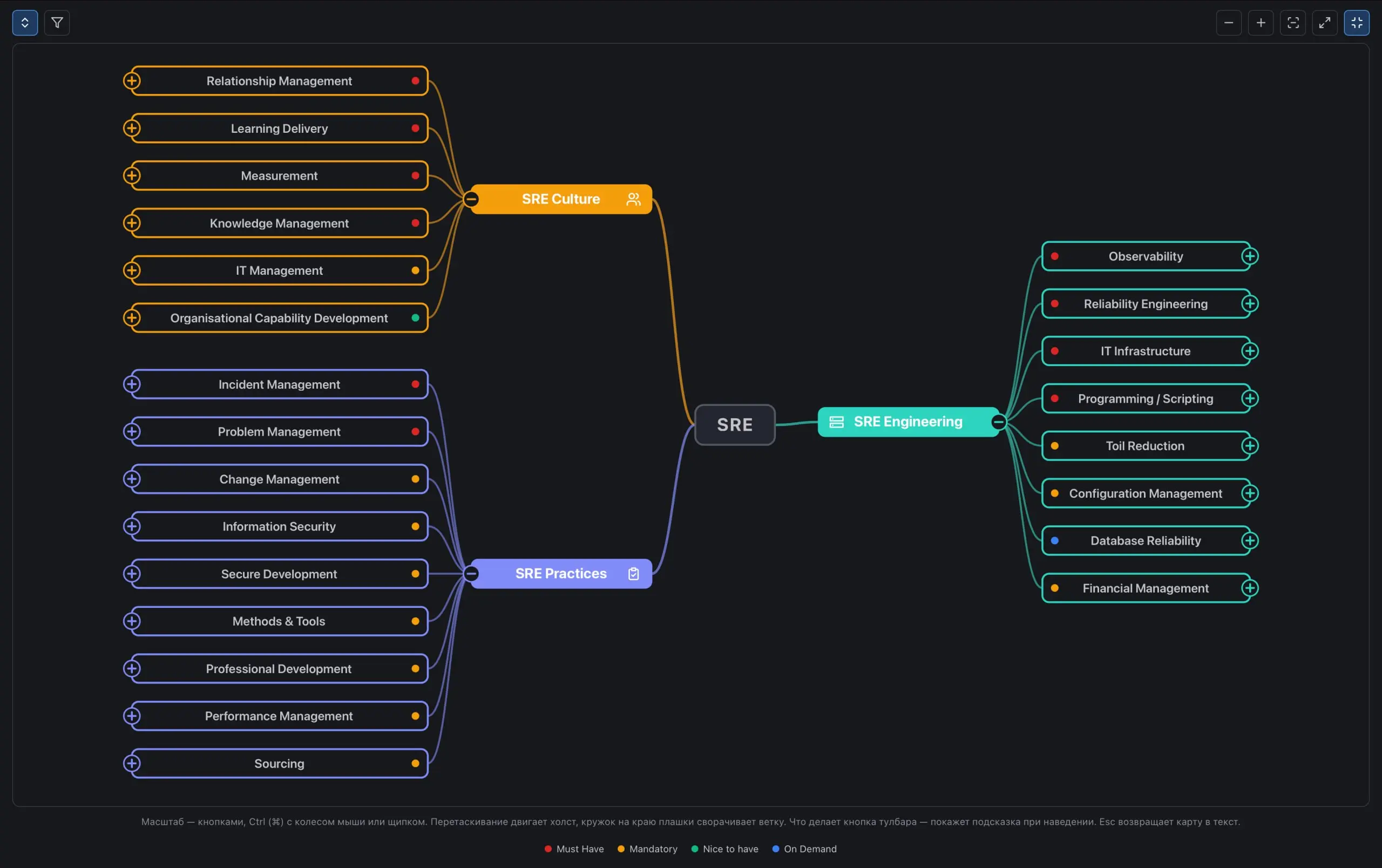Click the On Demand legend entry

click(804, 849)
